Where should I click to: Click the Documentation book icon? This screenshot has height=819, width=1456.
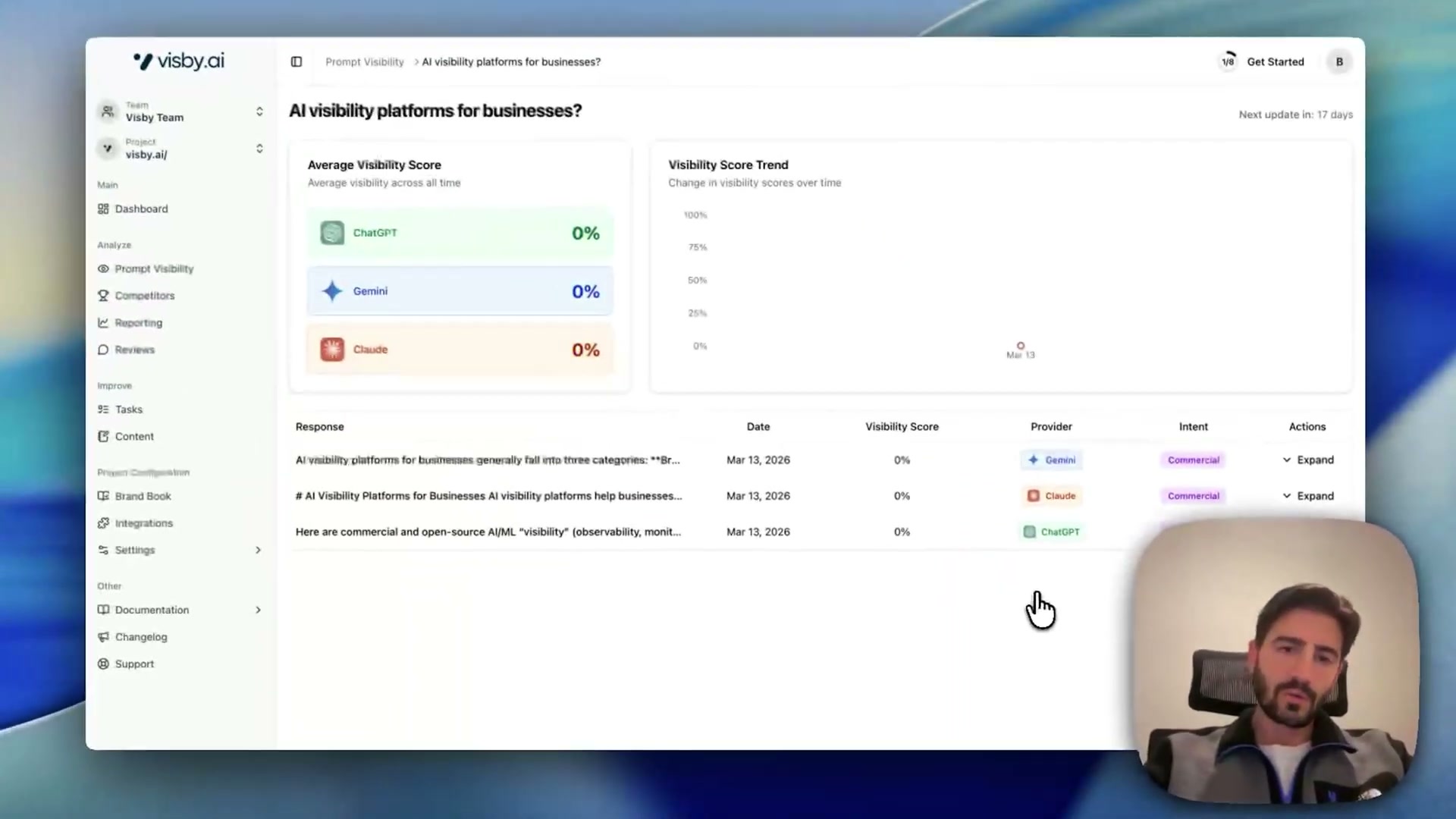pos(103,610)
